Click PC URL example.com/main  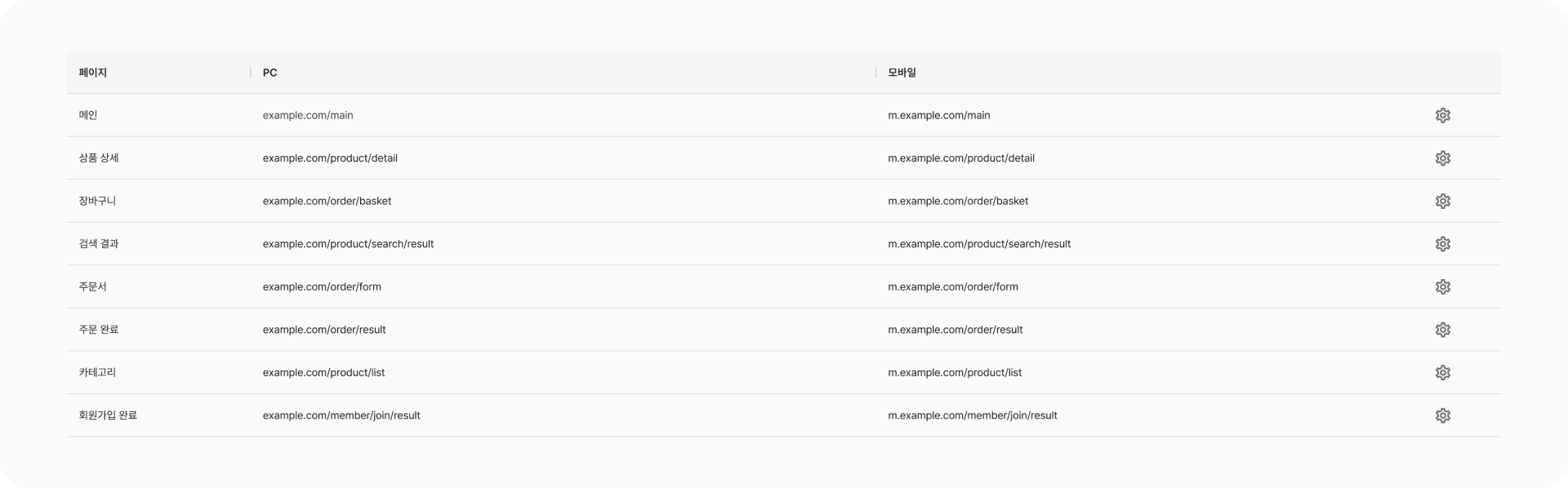[308, 115]
